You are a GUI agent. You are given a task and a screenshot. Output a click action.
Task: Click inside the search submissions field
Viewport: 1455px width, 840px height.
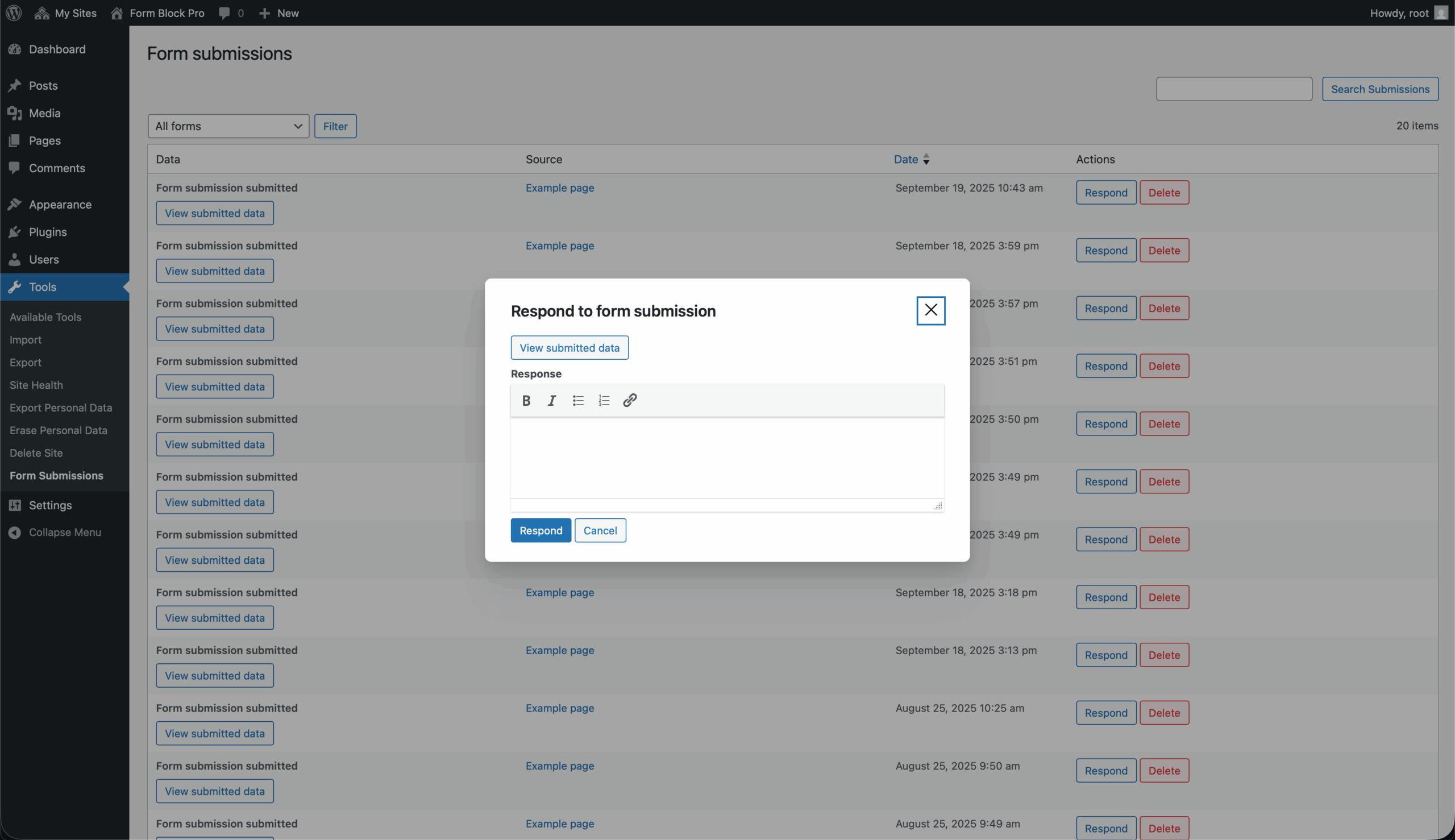pyautogui.click(x=1233, y=89)
